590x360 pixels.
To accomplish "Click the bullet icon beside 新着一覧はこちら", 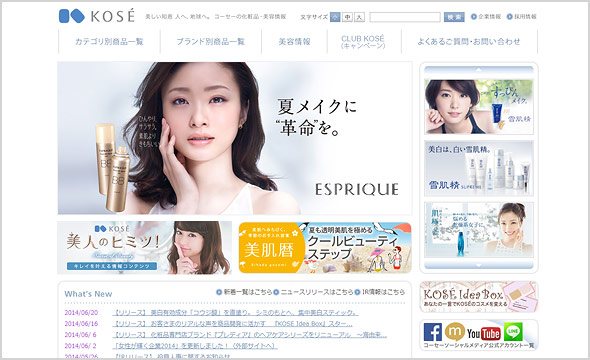I will [219, 292].
